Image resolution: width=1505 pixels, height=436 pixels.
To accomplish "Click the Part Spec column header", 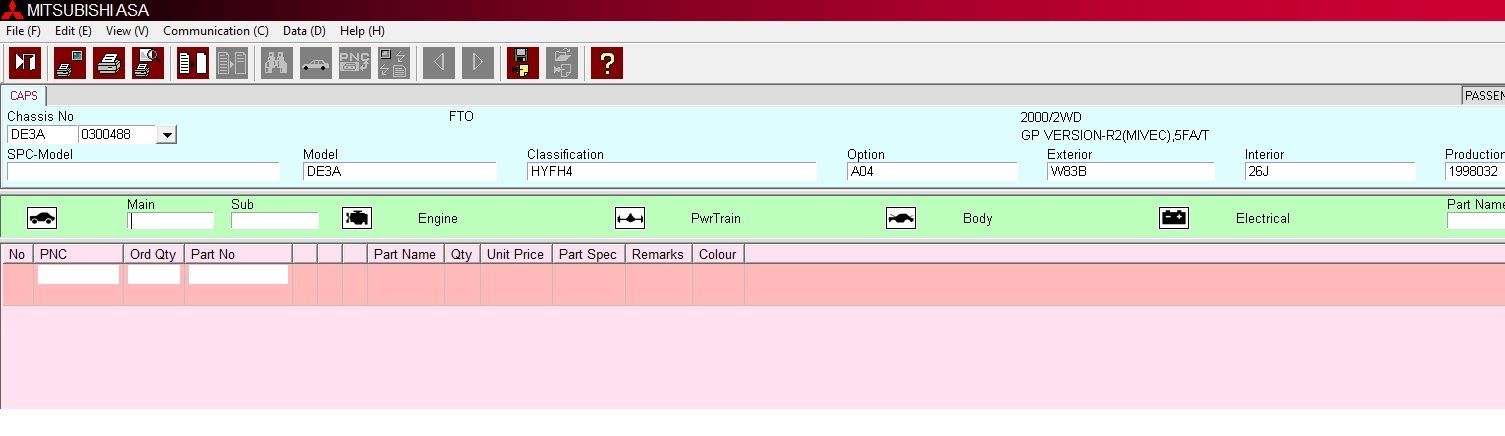I will pyautogui.click(x=589, y=254).
